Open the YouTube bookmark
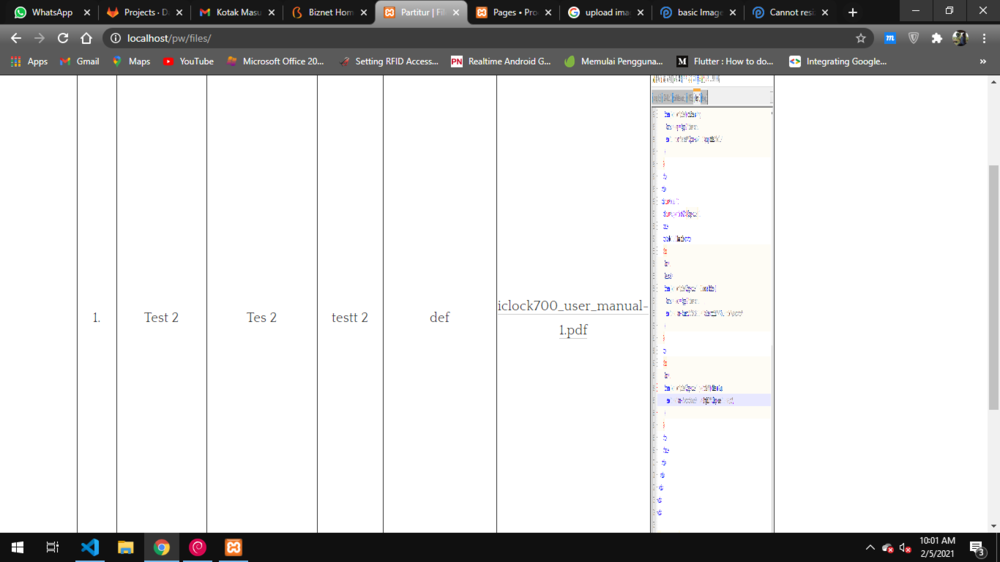The height and width of the screenshot is (562, 1000). 188,61
